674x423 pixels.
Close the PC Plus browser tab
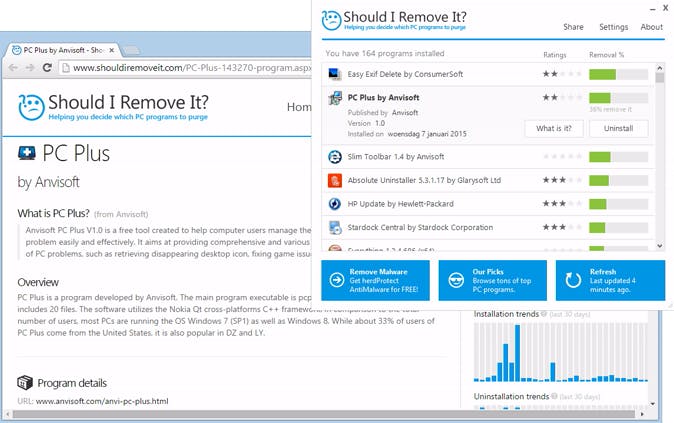[112, 50]
